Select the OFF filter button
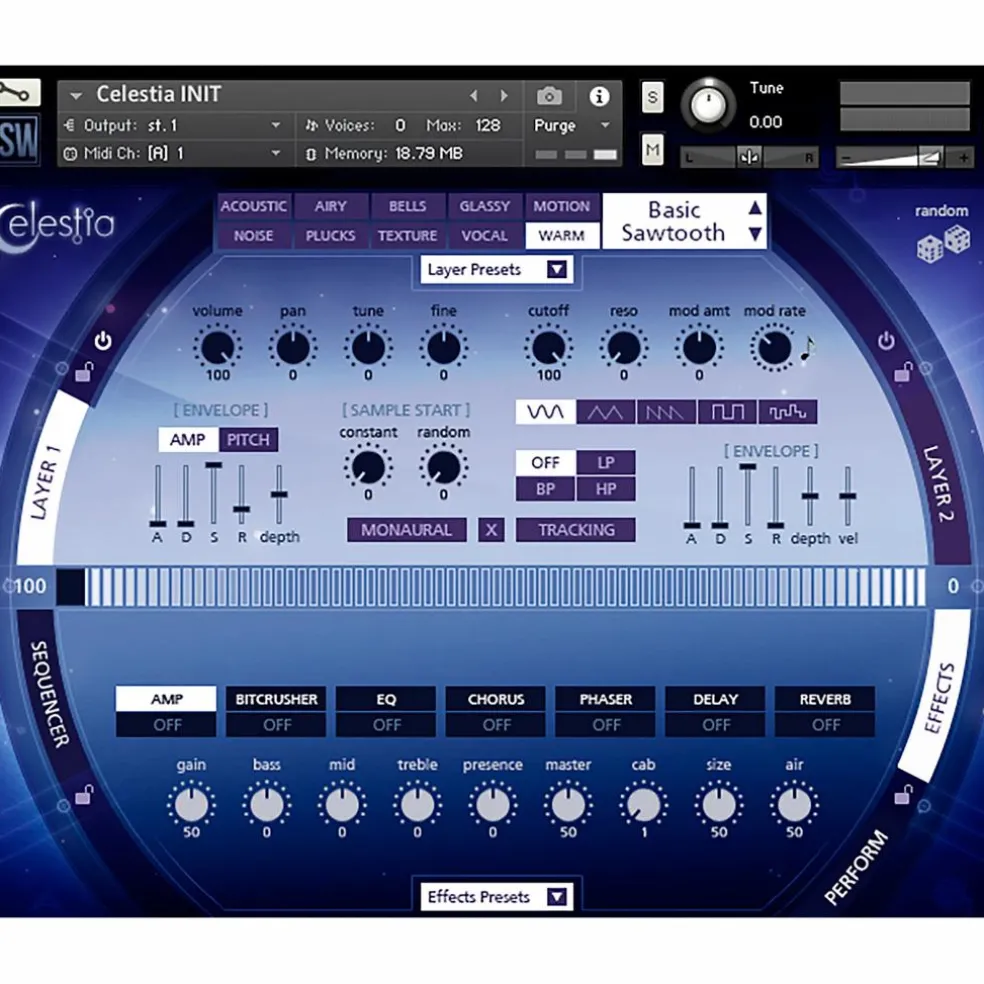 545,463
